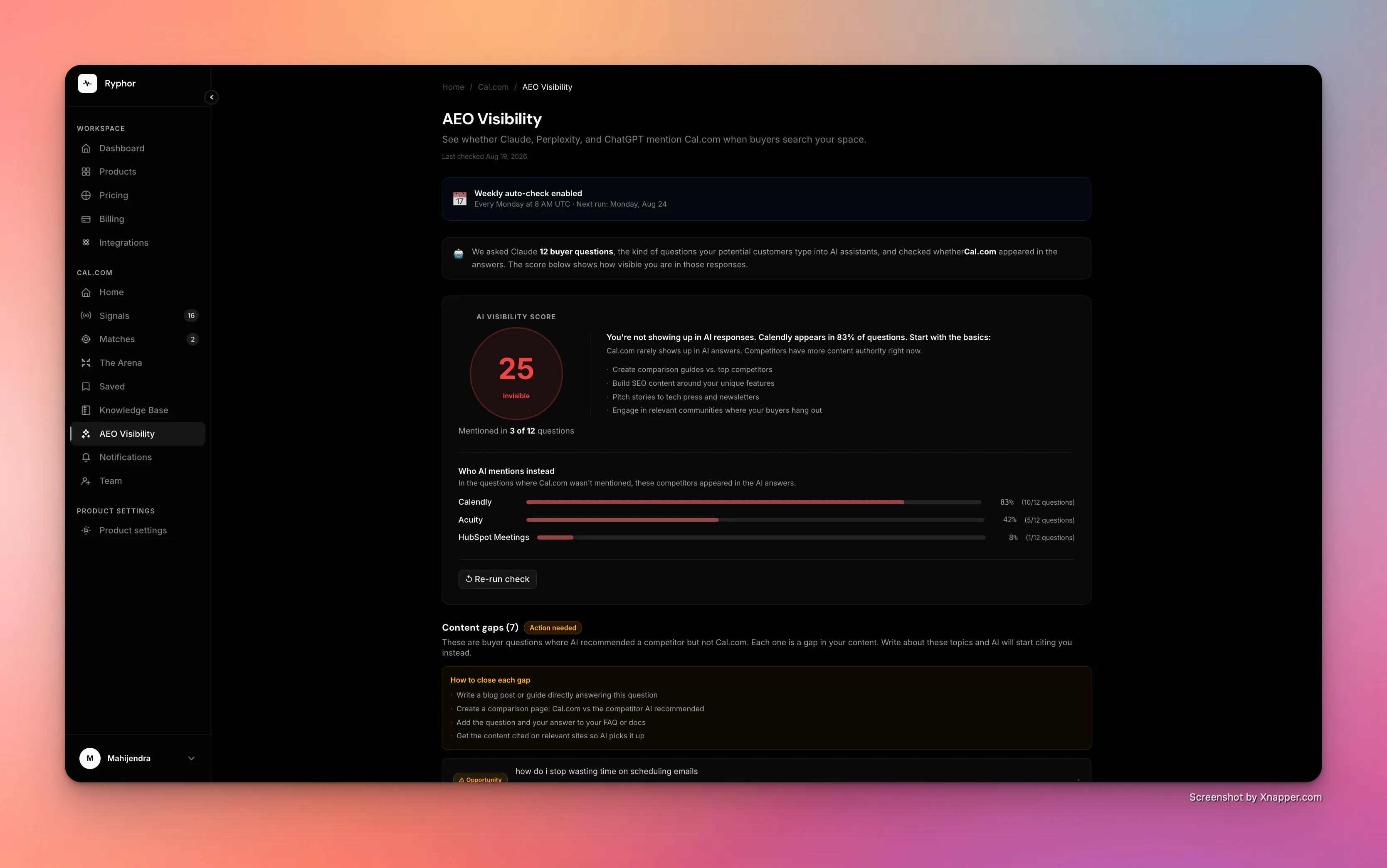
Task: Click the 'Last checked Aug 19, 2026' text
Action: coord(484,157)
